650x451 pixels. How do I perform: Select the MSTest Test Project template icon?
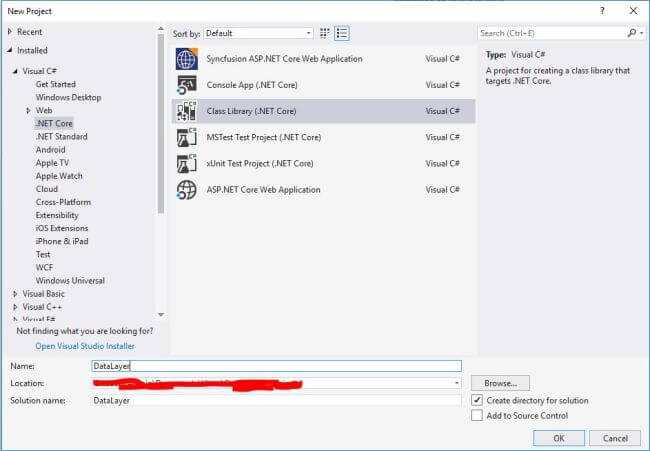187,137
